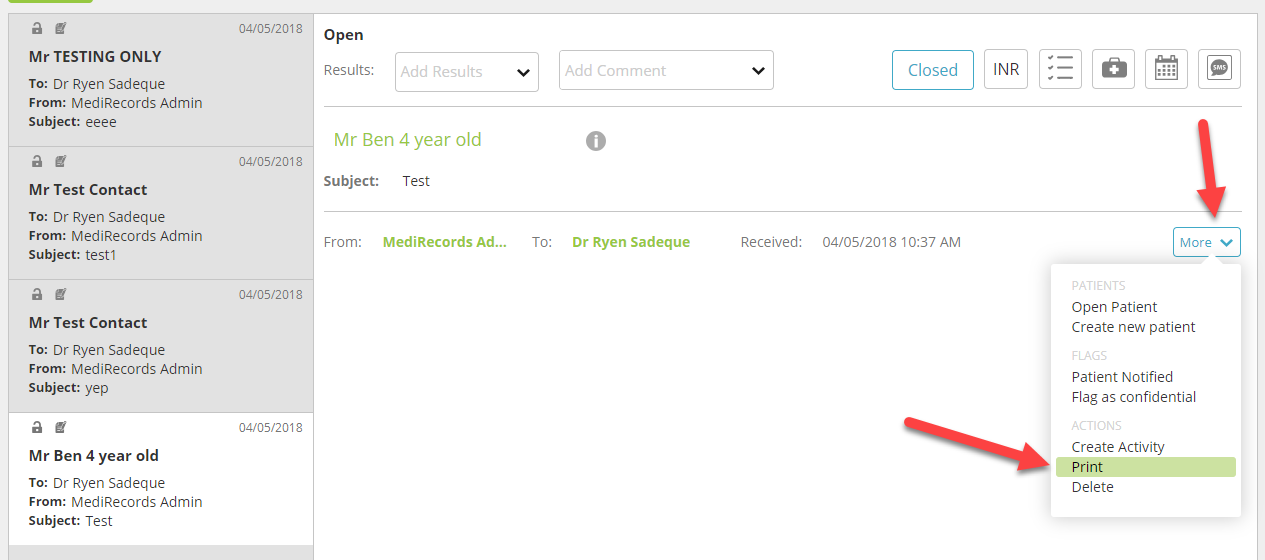Screen dimensions: 1265x560
Task: Click MediRecords Ad... sender link
Action: point(444,242)
